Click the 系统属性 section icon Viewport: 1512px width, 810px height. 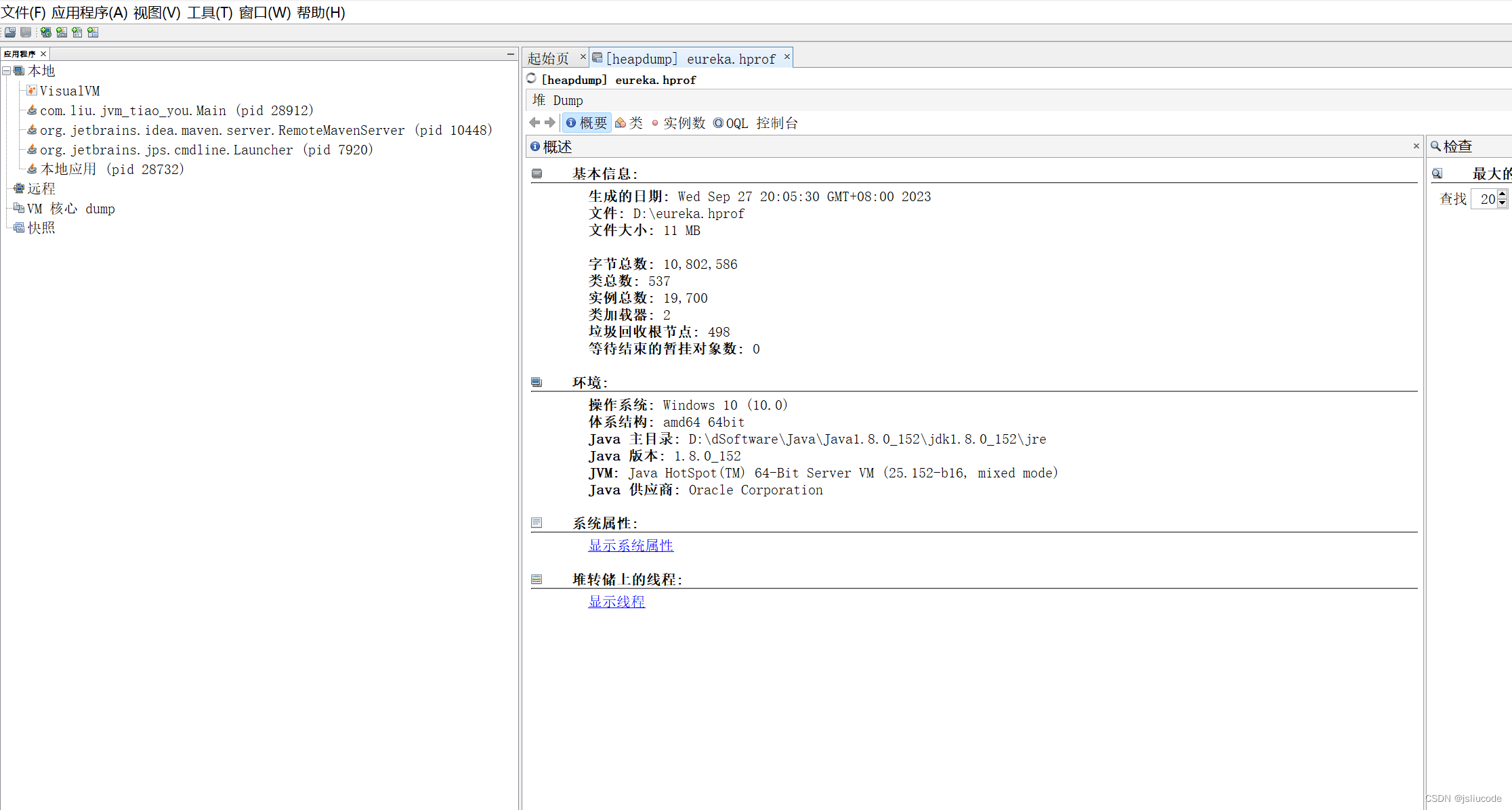[x=537, y=523]
